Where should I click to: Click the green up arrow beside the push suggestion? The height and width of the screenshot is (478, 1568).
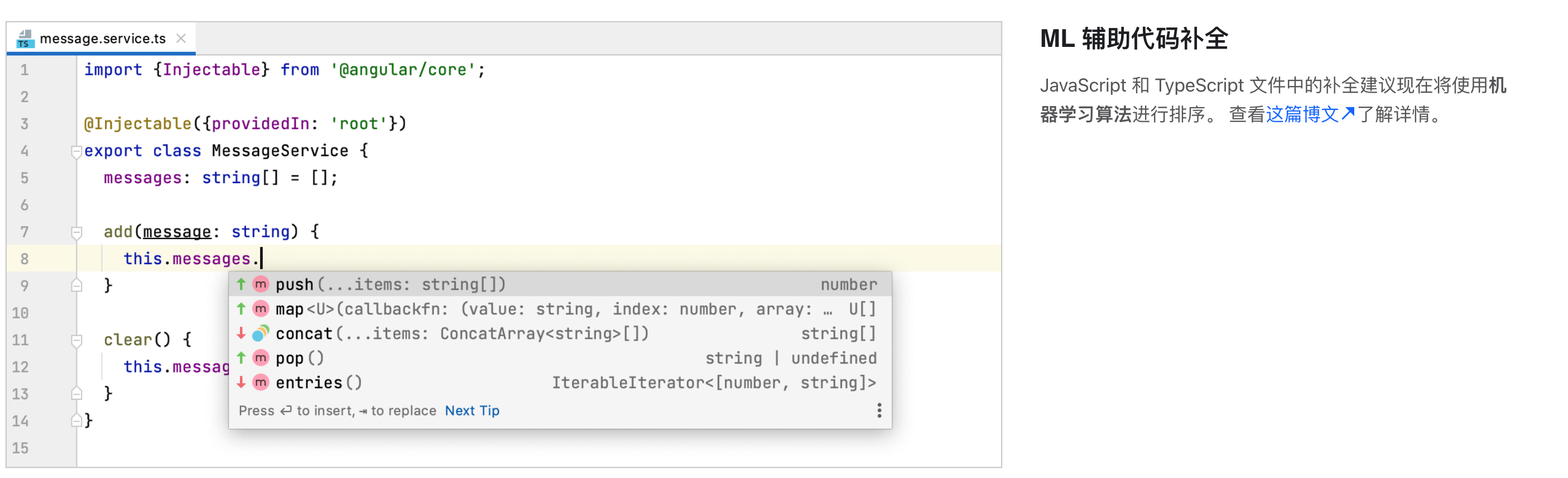pos(241,284)
